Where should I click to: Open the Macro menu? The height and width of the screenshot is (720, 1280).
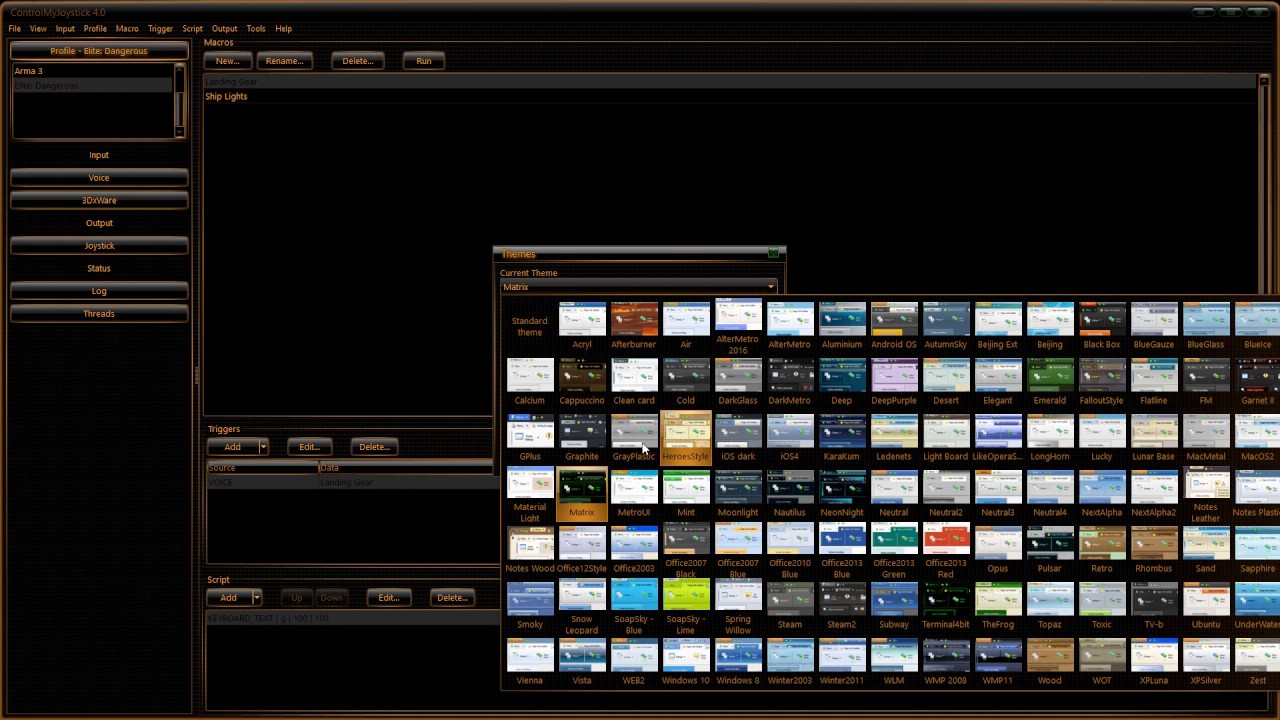coord(127,29)
